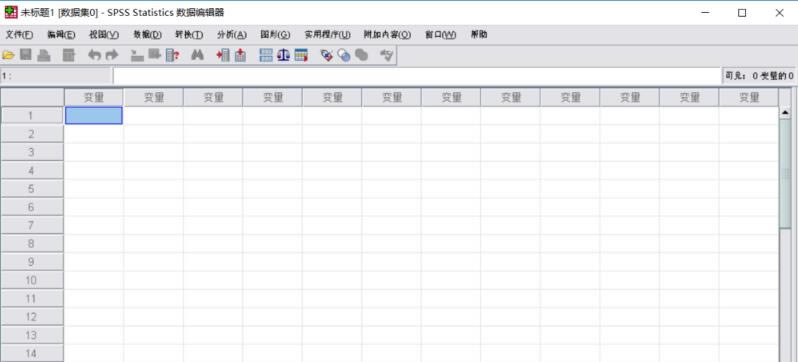798x362 pixels.
Task: Click the vertical scrollbar up arrow
Action: (785, 112)
